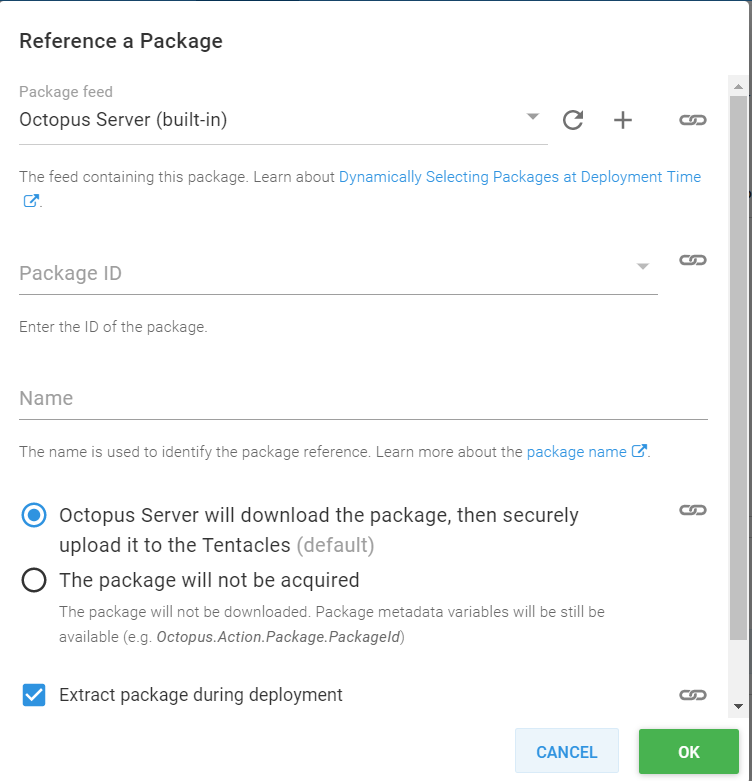
Task: Click chain-link icon beside Package ID
Action: point(693,260)
